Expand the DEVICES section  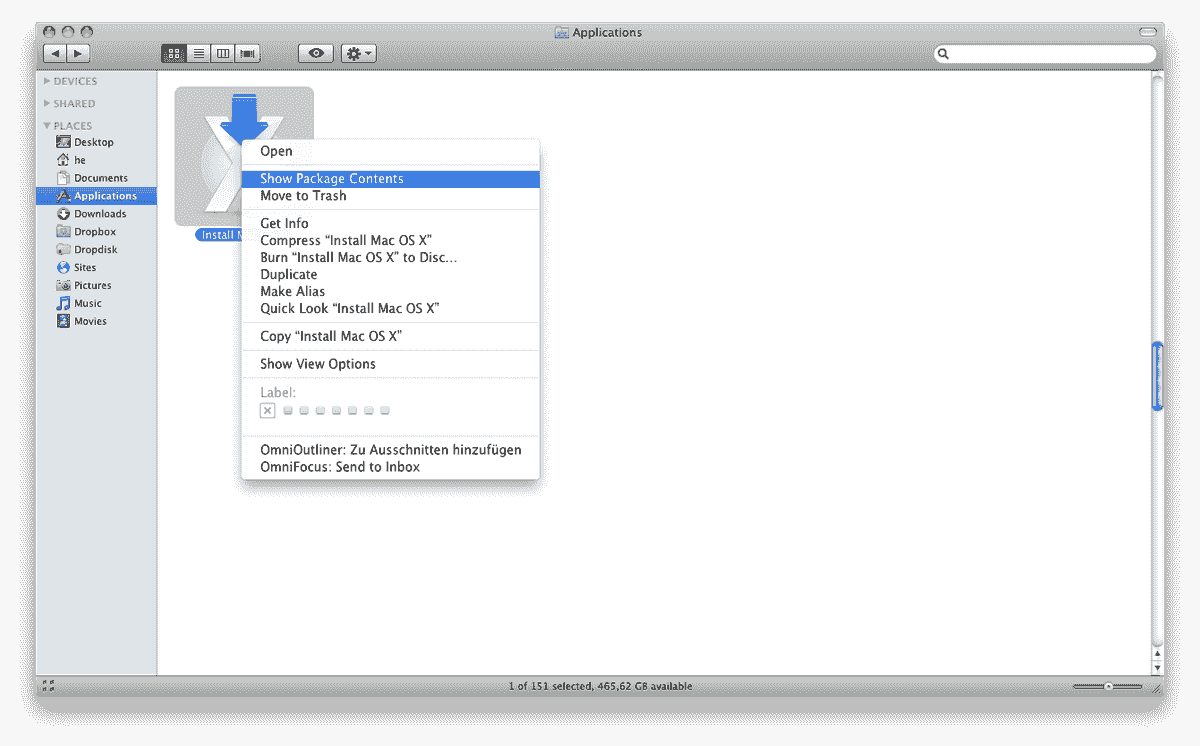click(x=46, y=81)
